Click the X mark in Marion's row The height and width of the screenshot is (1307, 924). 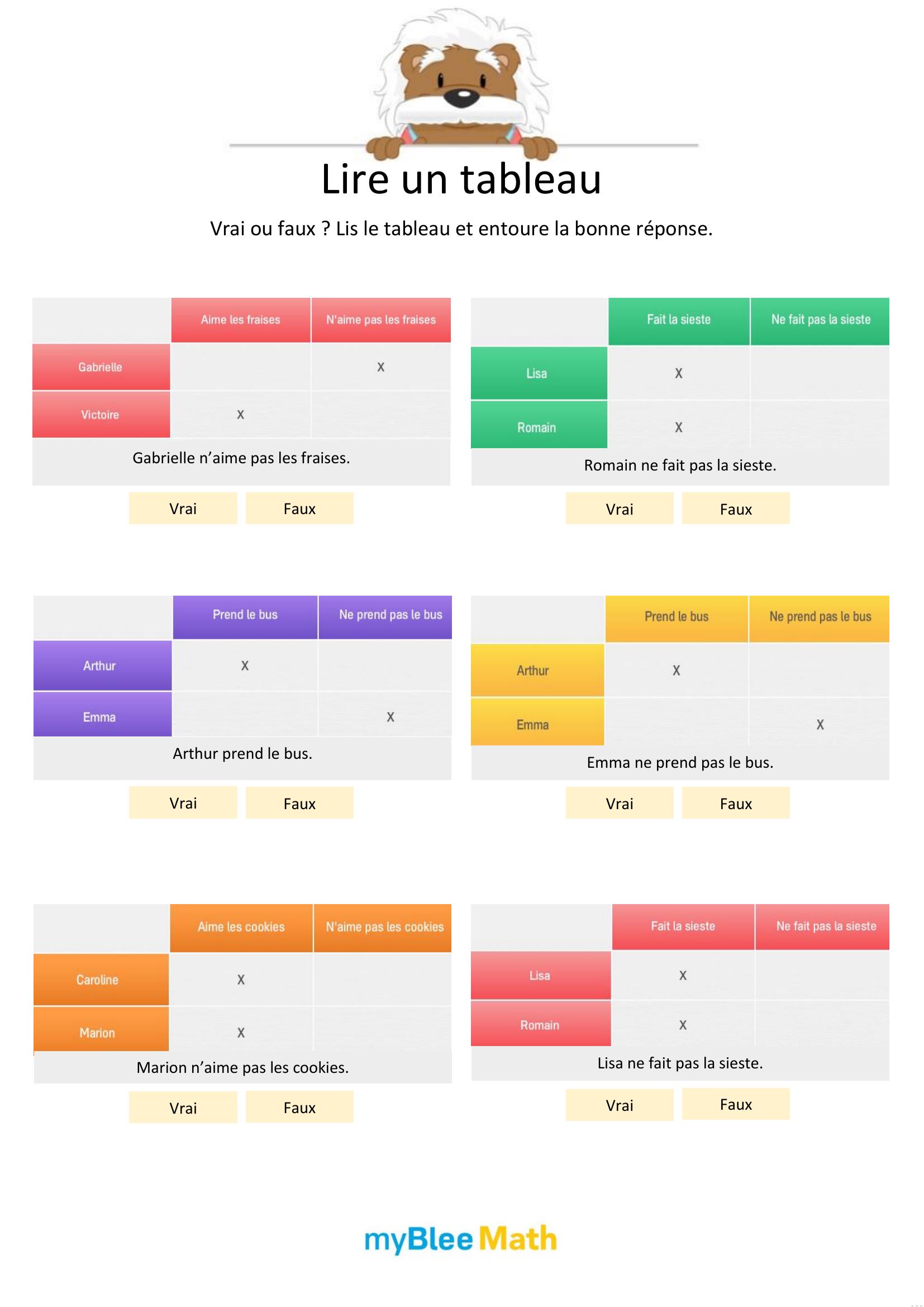click(241, 1033)
